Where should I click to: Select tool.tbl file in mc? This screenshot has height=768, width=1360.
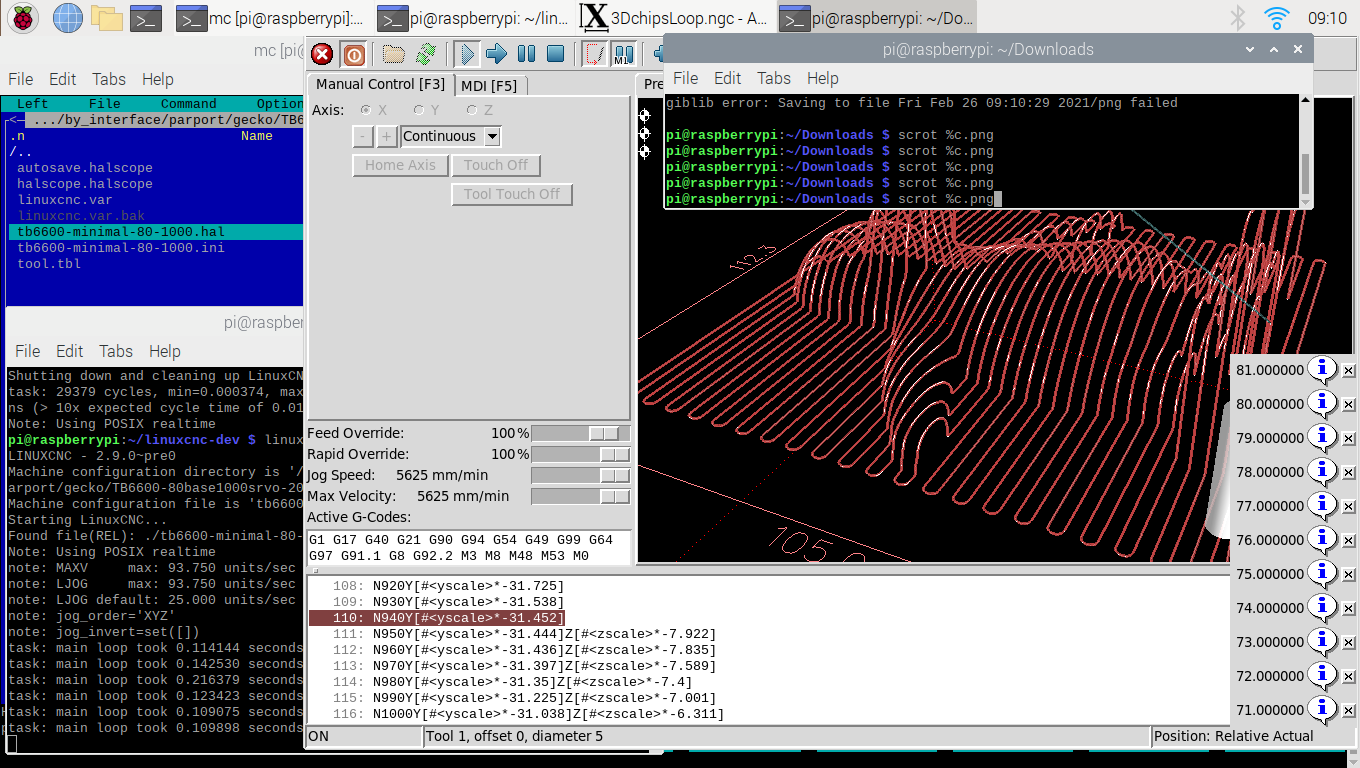coord(49,264)
